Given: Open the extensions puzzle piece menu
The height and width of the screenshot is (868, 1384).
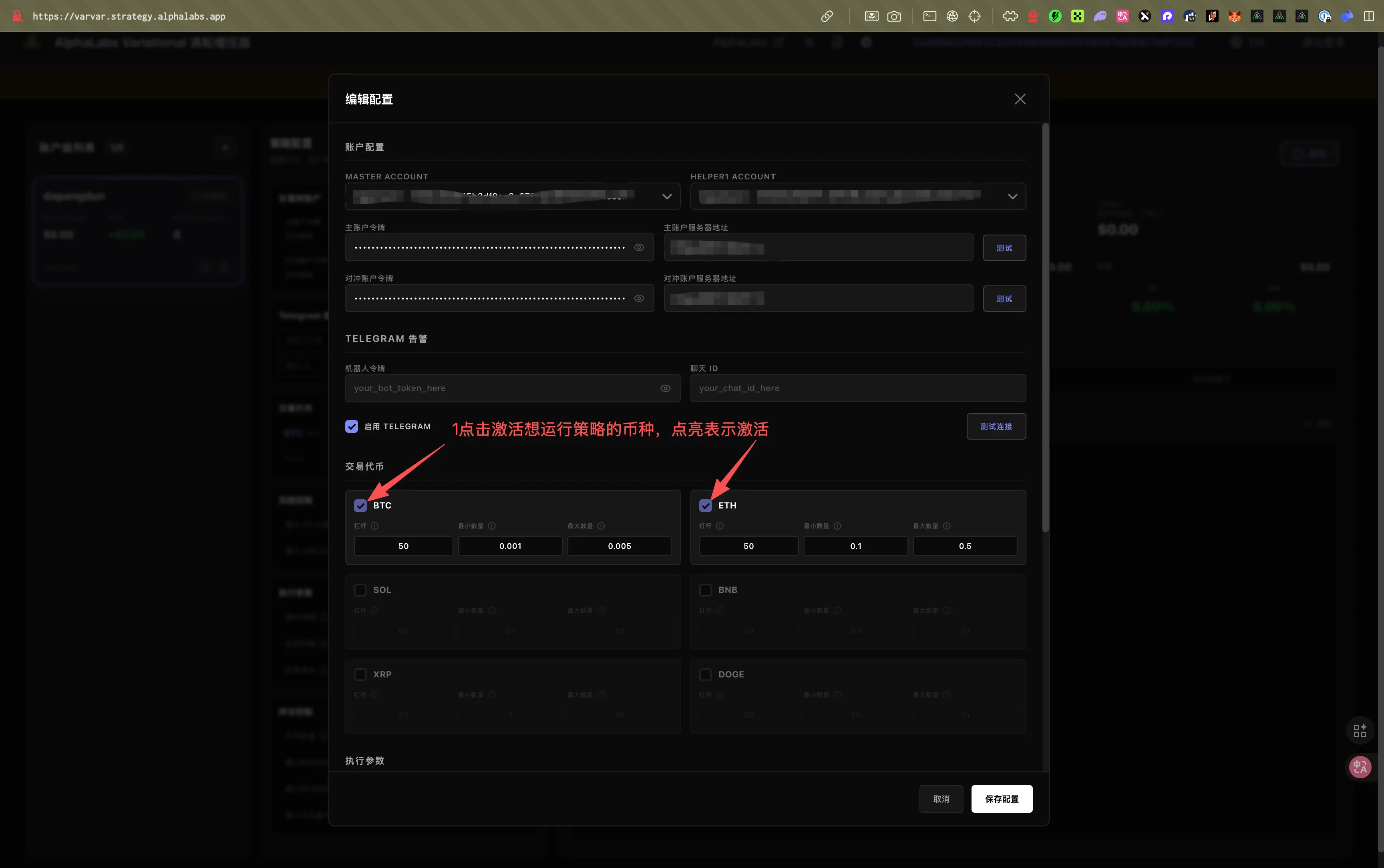Looking at the screenshot, I should [1010, 16].
